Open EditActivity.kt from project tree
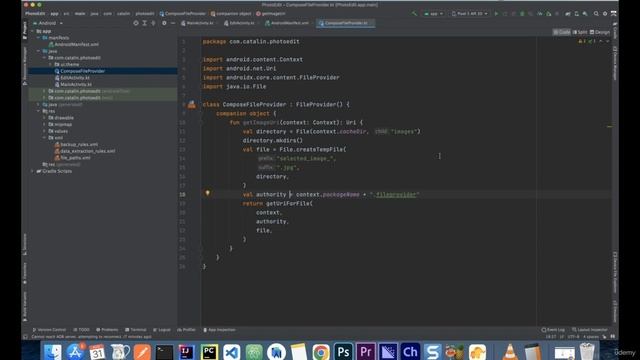Viewport: 640px width, 360px height. [72, 78]
